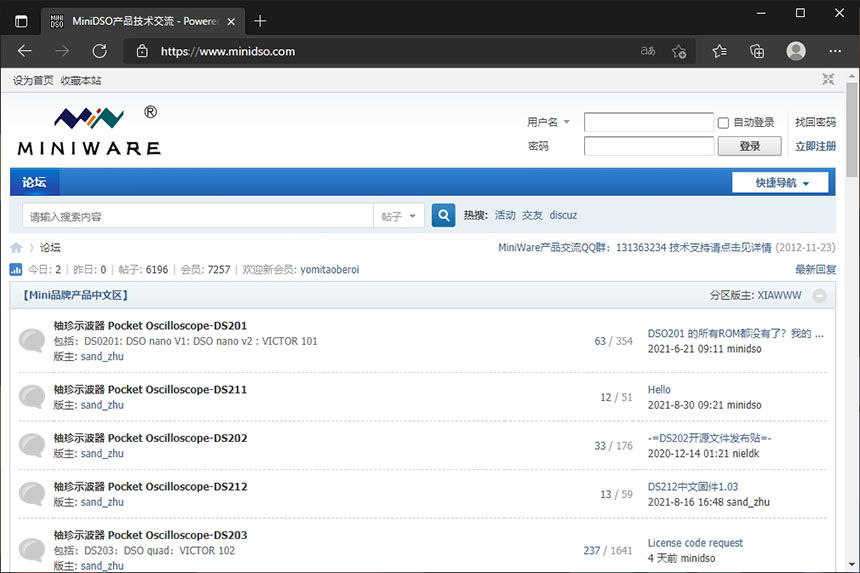Screen dimensions: 860x573
Task: Collapse the Mini品牌产品中文区 section
Action: [819, 296]
